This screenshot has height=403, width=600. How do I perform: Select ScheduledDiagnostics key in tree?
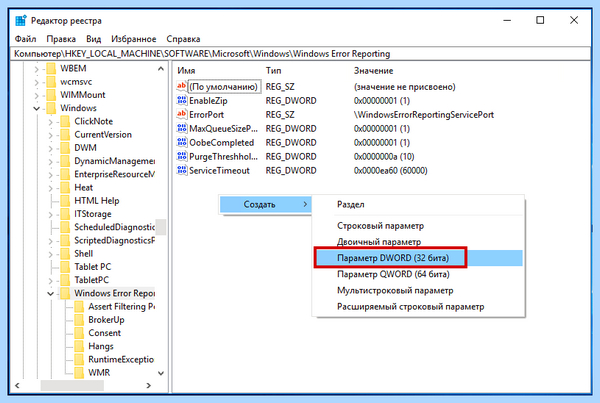(114, 227)
